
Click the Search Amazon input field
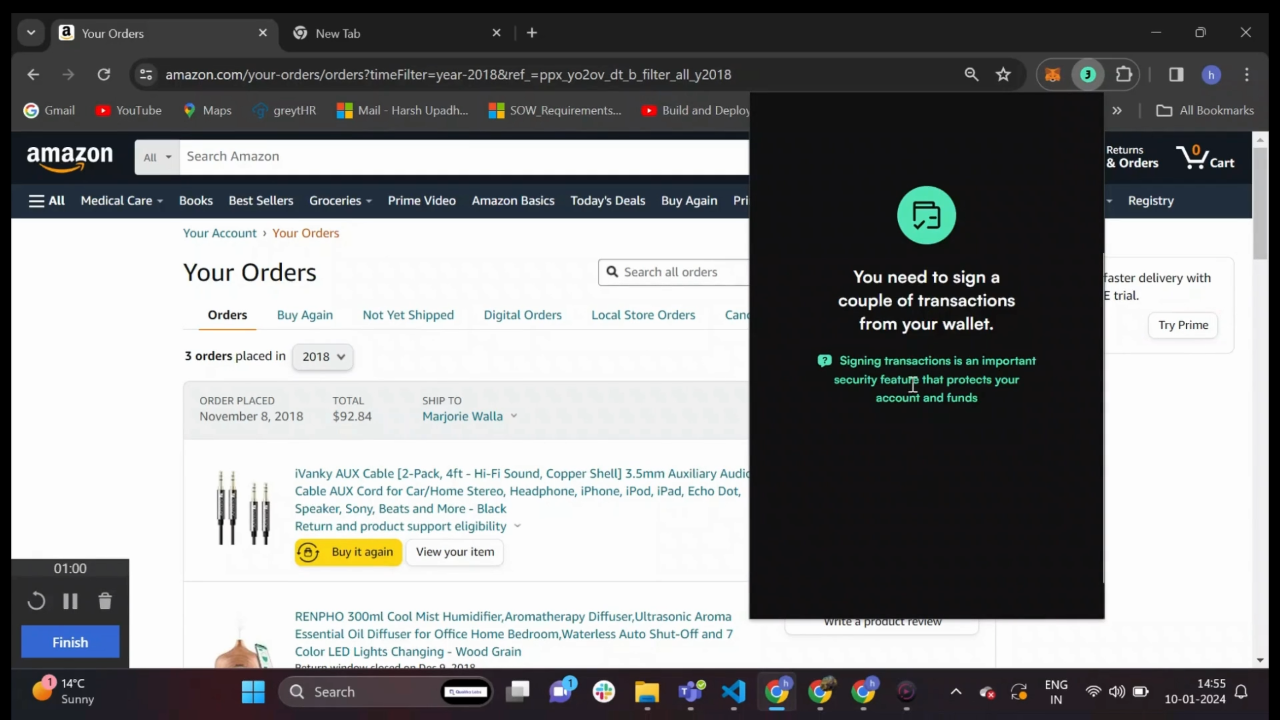(x=464, y=157)
